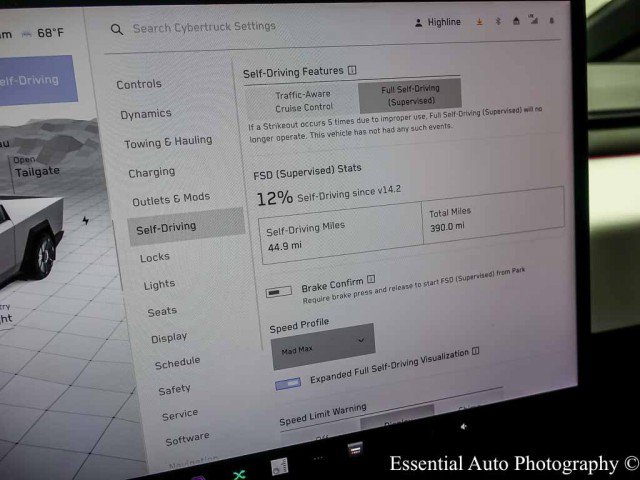Viewport: 640px width, 480px height.
Task: Open Towing & Hauling settings
Action: click(168, 142)
